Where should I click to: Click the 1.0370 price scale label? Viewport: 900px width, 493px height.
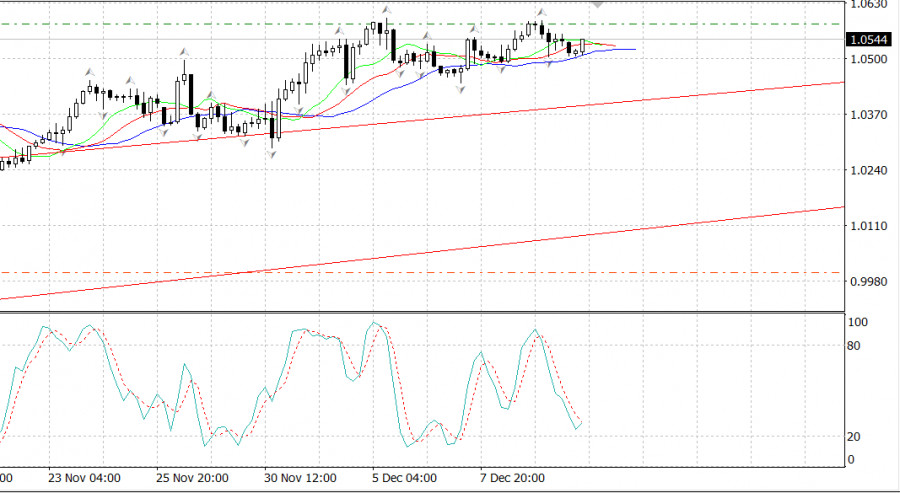(866, 115)
